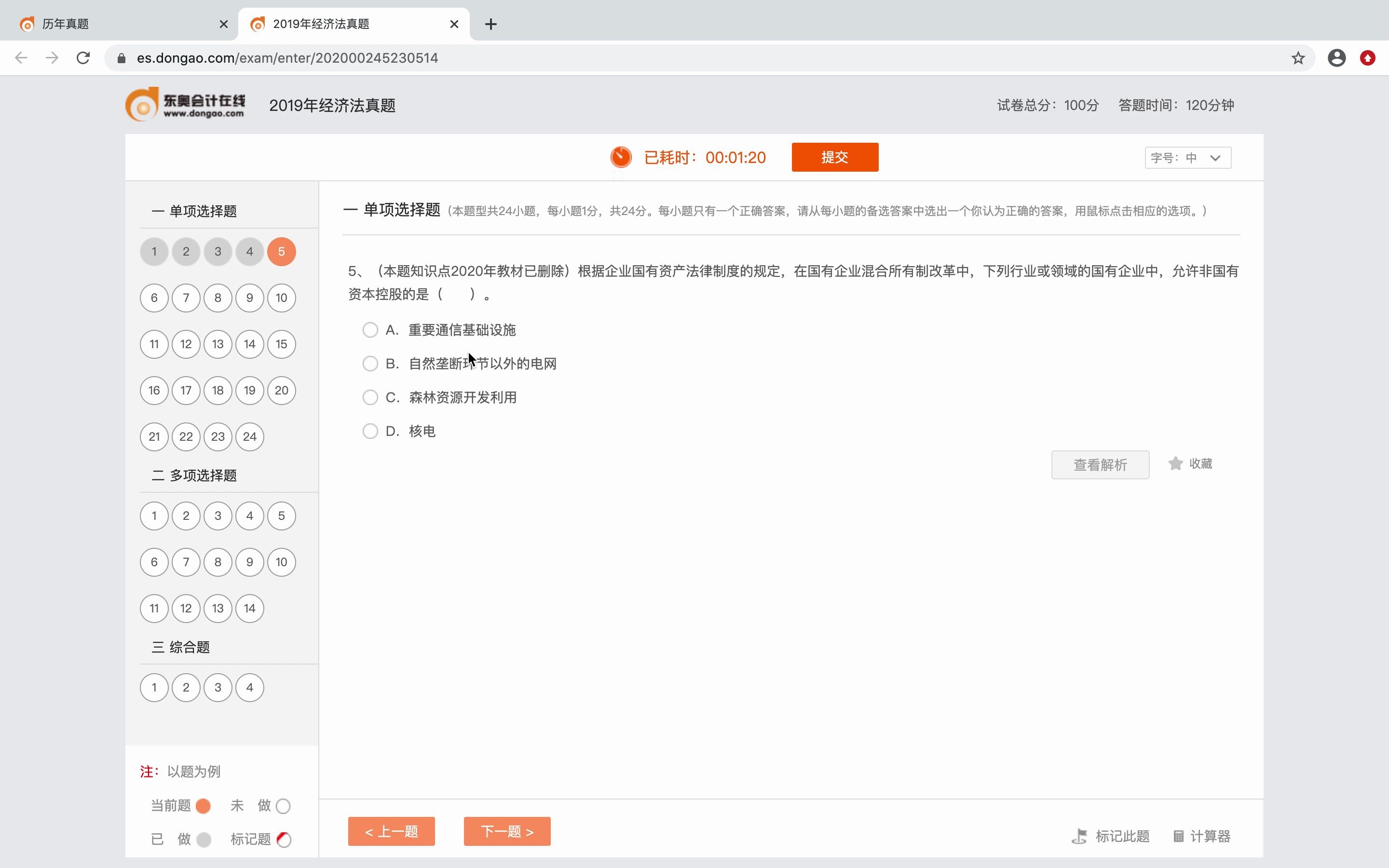Click the flag icon to mark this question
Image resolution: width=1389 pixels, height=868 pixels.
coord(1081,837)
